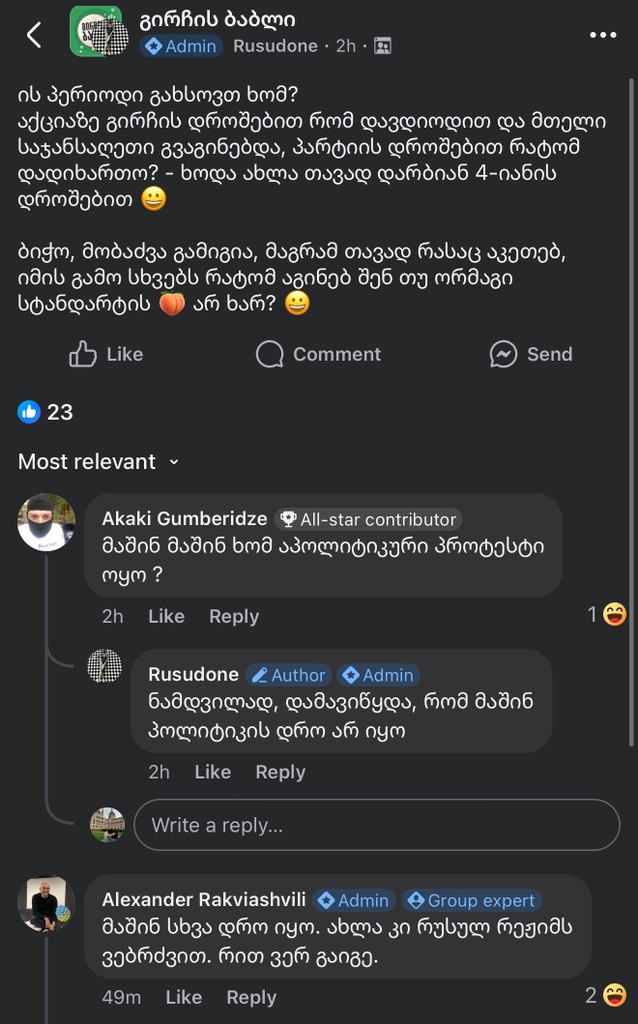
Task: Reply to Akaki Gumberidze's comment
Action: click(233, 617)
